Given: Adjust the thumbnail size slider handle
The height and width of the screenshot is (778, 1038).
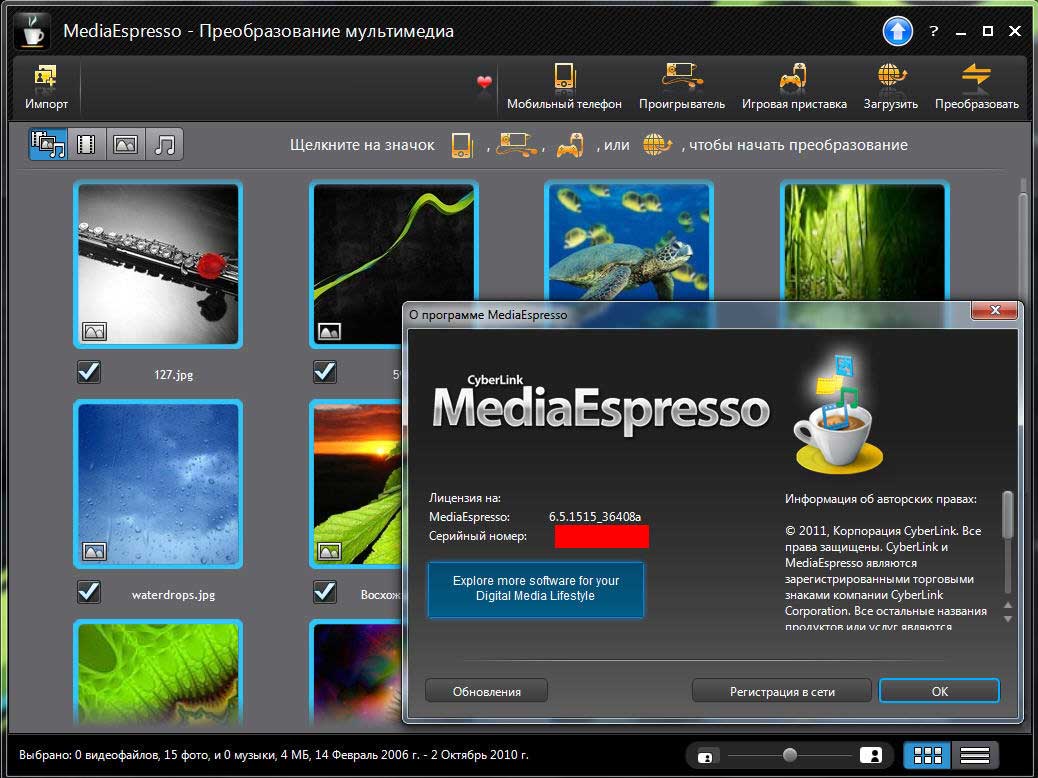Looking at the screenshot, I should coord(789,755).
